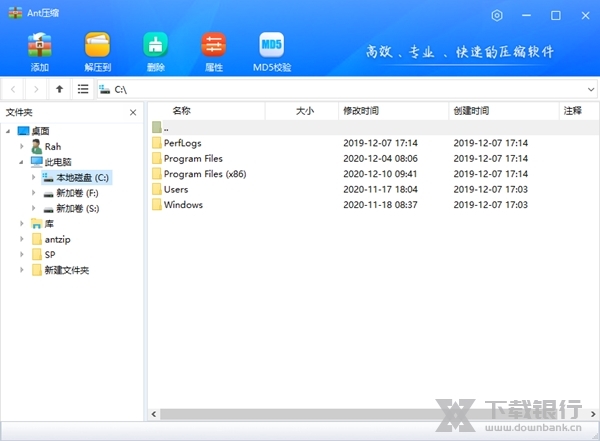Close the 文件夹 side panel
600x441 pixels.
point(133,113)
